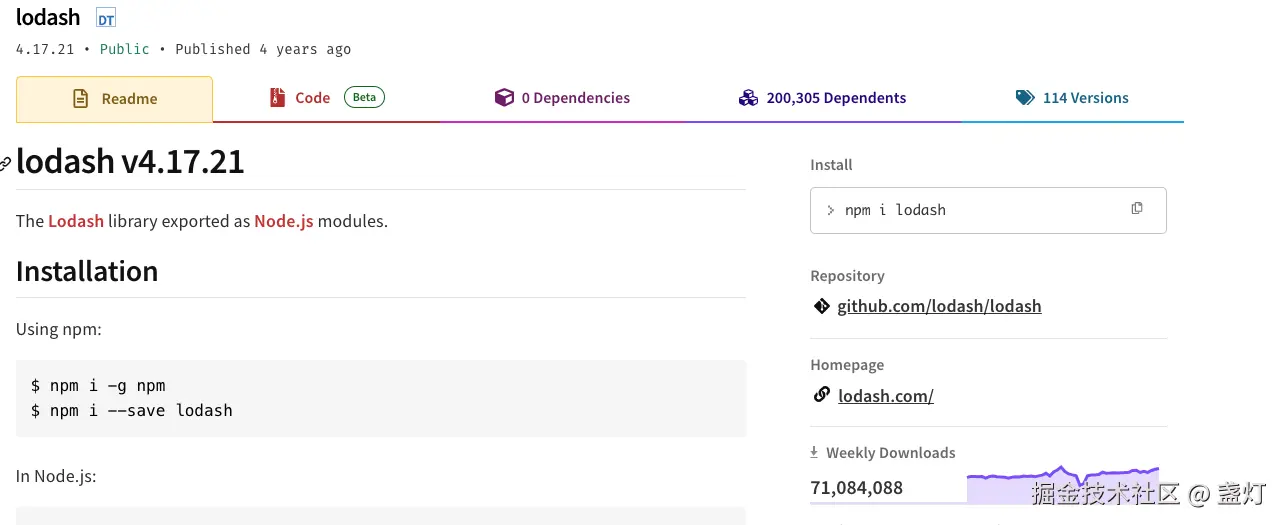Open the 114 Versions tab

(1072, 98)
